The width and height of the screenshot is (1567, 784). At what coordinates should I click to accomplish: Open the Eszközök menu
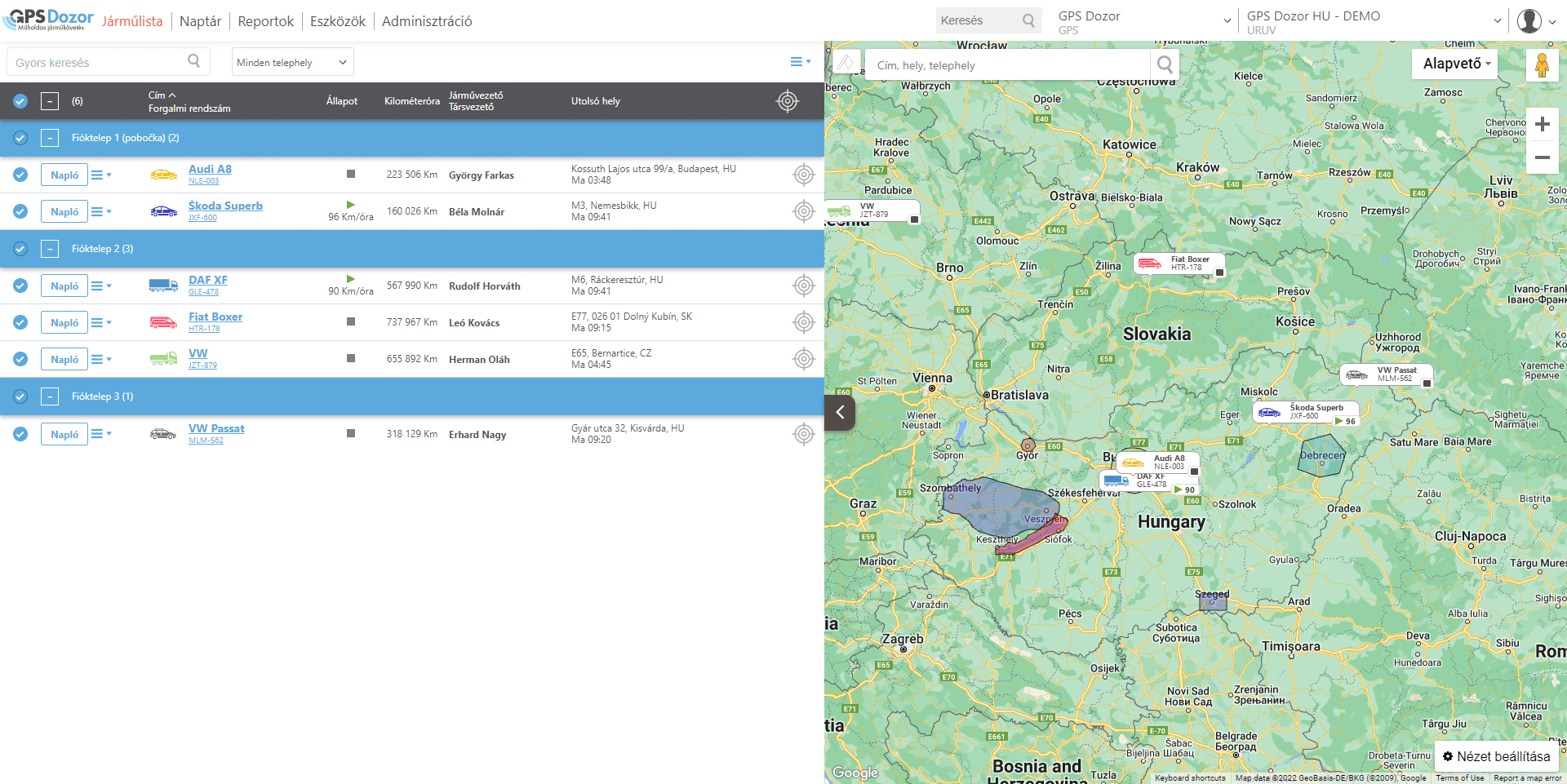pyautogui.click(x=337, y=21)
